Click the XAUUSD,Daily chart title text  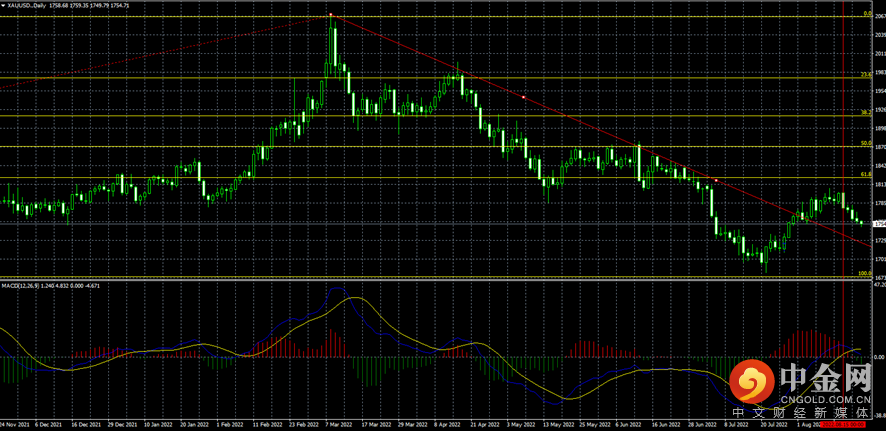tap(26, 5)
